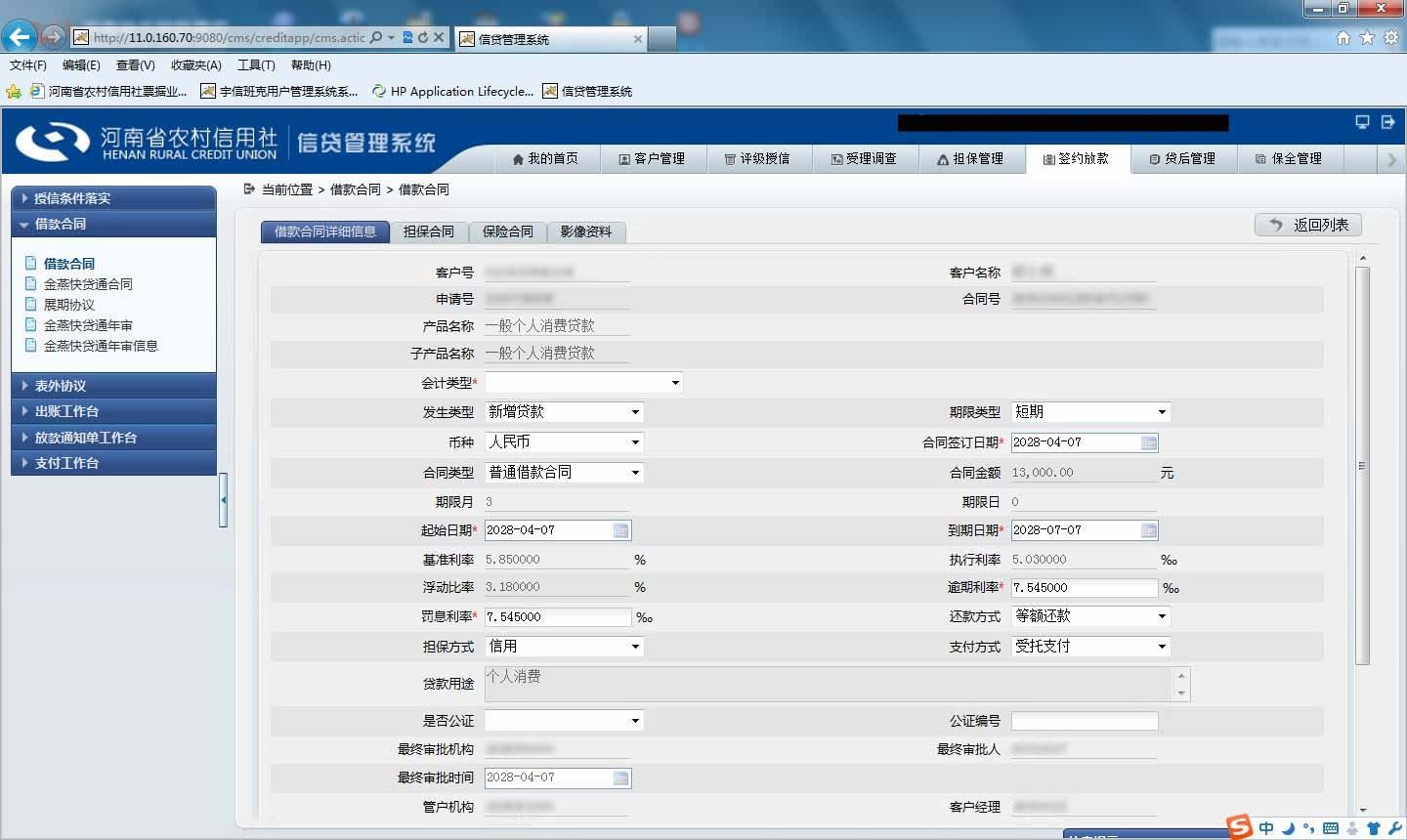Click the form vertical scrollbar
The height and width of the screenshot is (840, 1407).
point(1363,466)
